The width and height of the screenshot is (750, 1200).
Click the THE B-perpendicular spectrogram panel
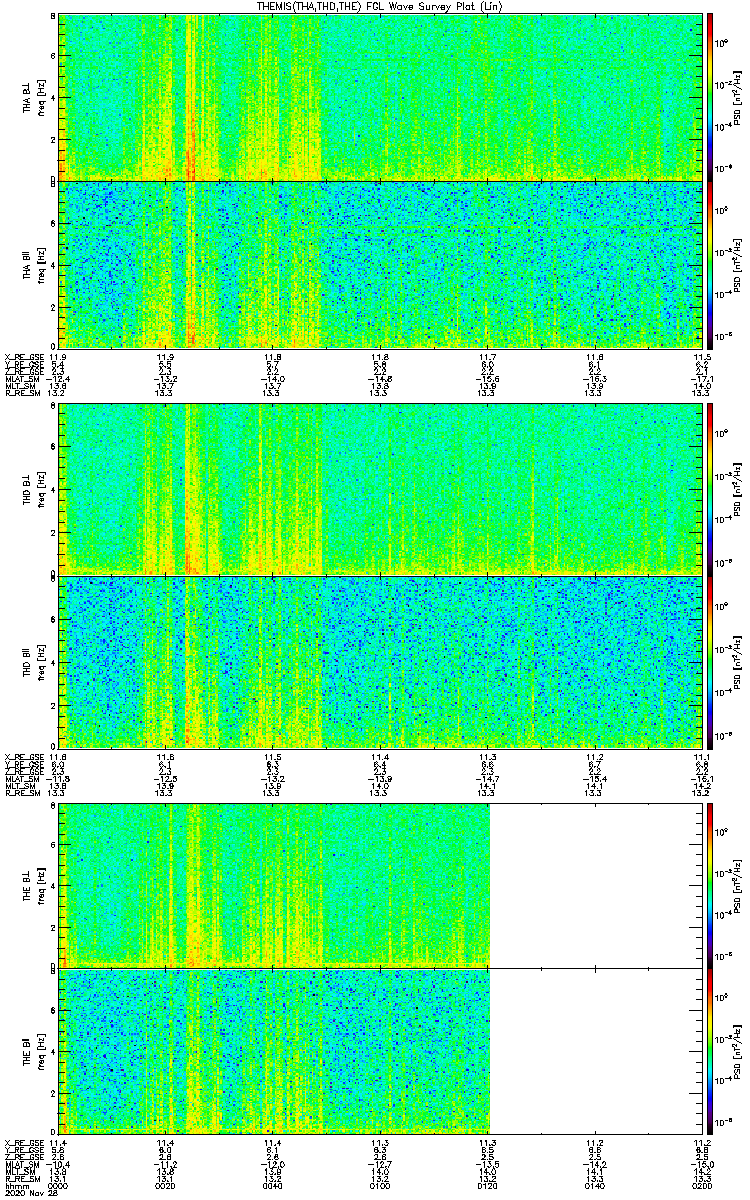tap(274, 885)
